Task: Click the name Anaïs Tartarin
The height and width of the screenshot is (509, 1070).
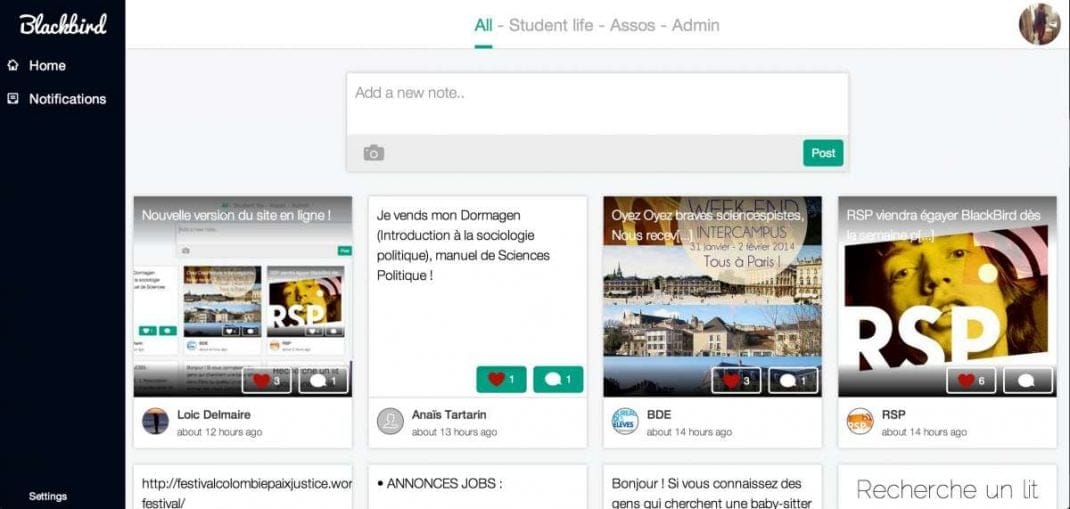Action: tap(449, 414)
